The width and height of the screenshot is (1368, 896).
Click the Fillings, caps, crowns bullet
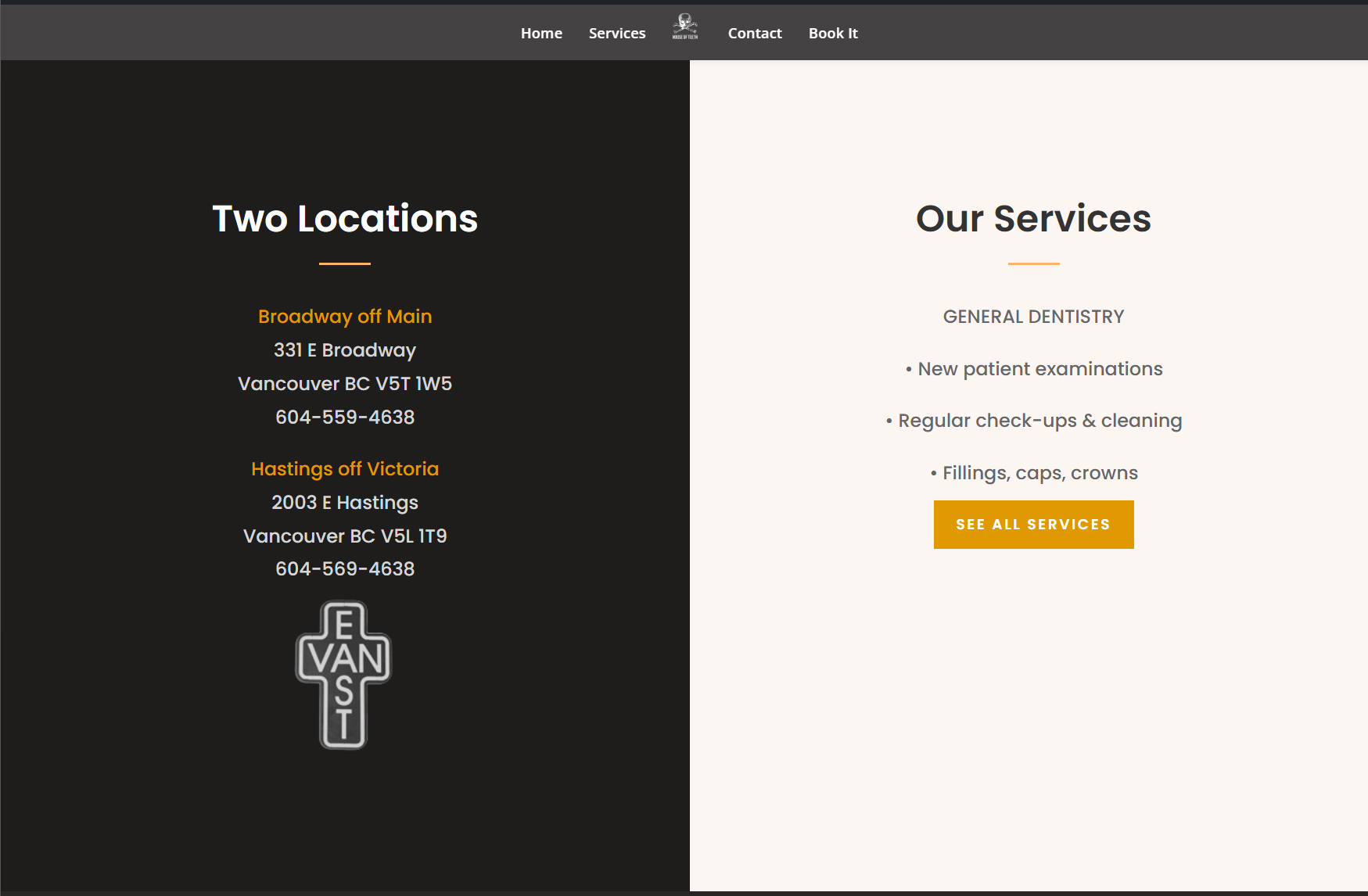click(1033, 473)
